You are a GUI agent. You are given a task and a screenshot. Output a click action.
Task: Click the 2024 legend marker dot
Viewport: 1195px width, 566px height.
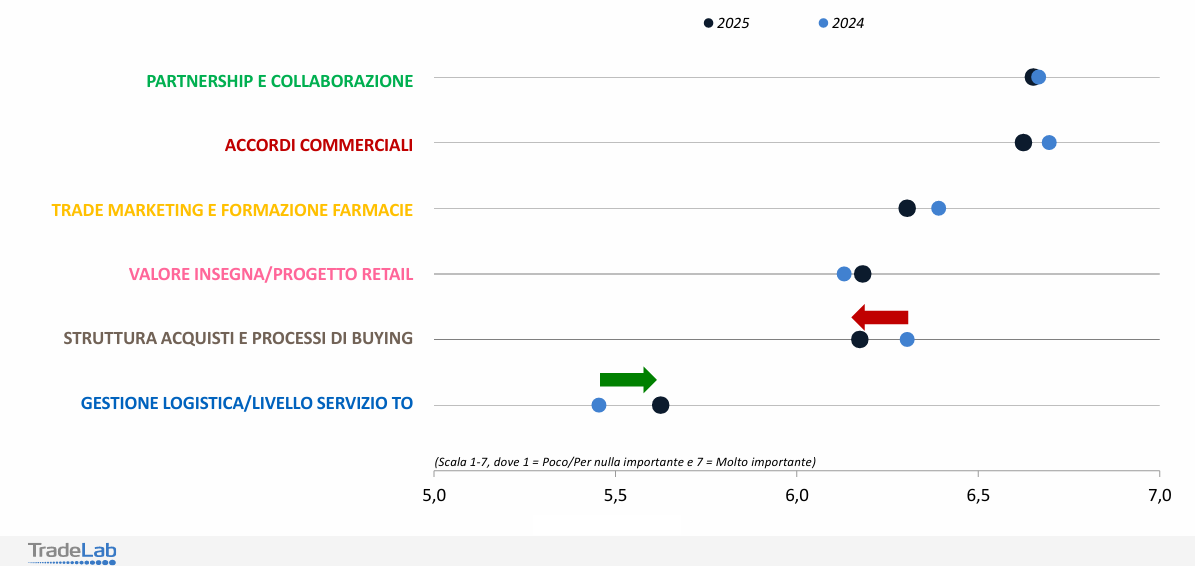click(823, 23)
